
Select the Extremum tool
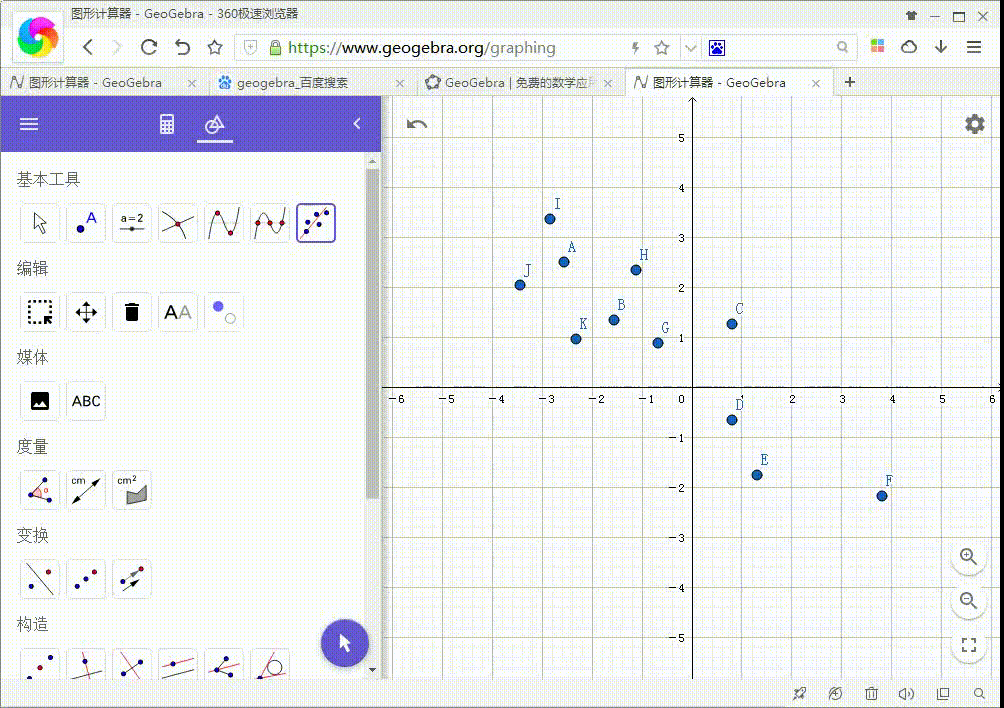point(223,223)
